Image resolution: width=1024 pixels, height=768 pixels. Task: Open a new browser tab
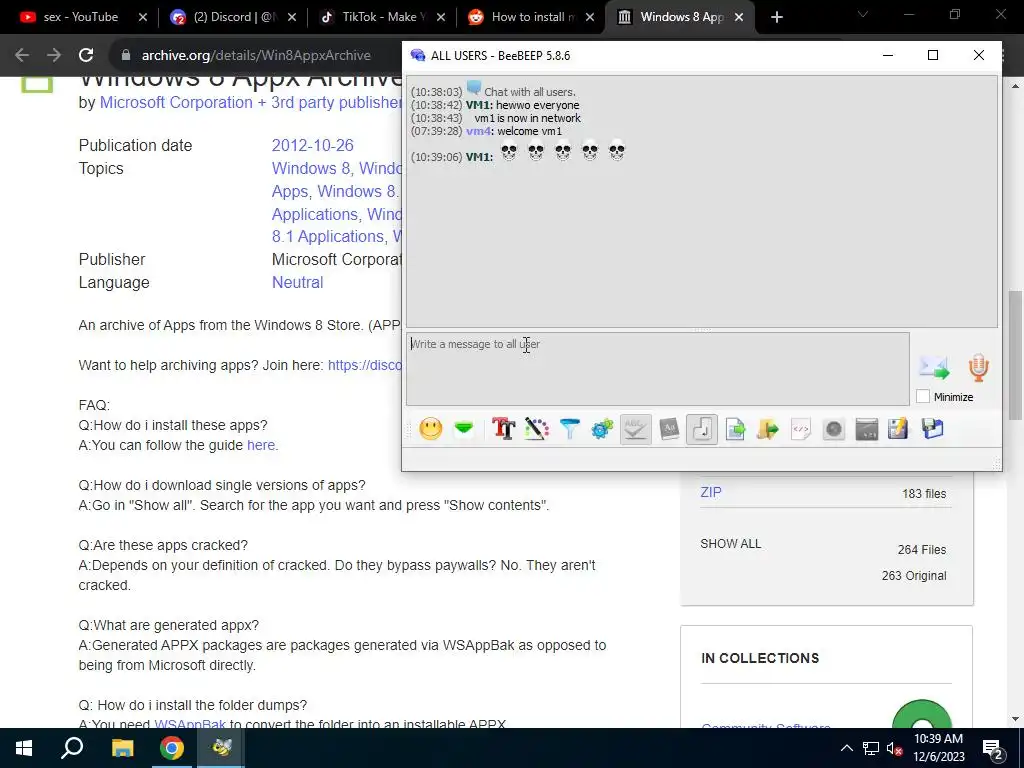coord(776,17)
